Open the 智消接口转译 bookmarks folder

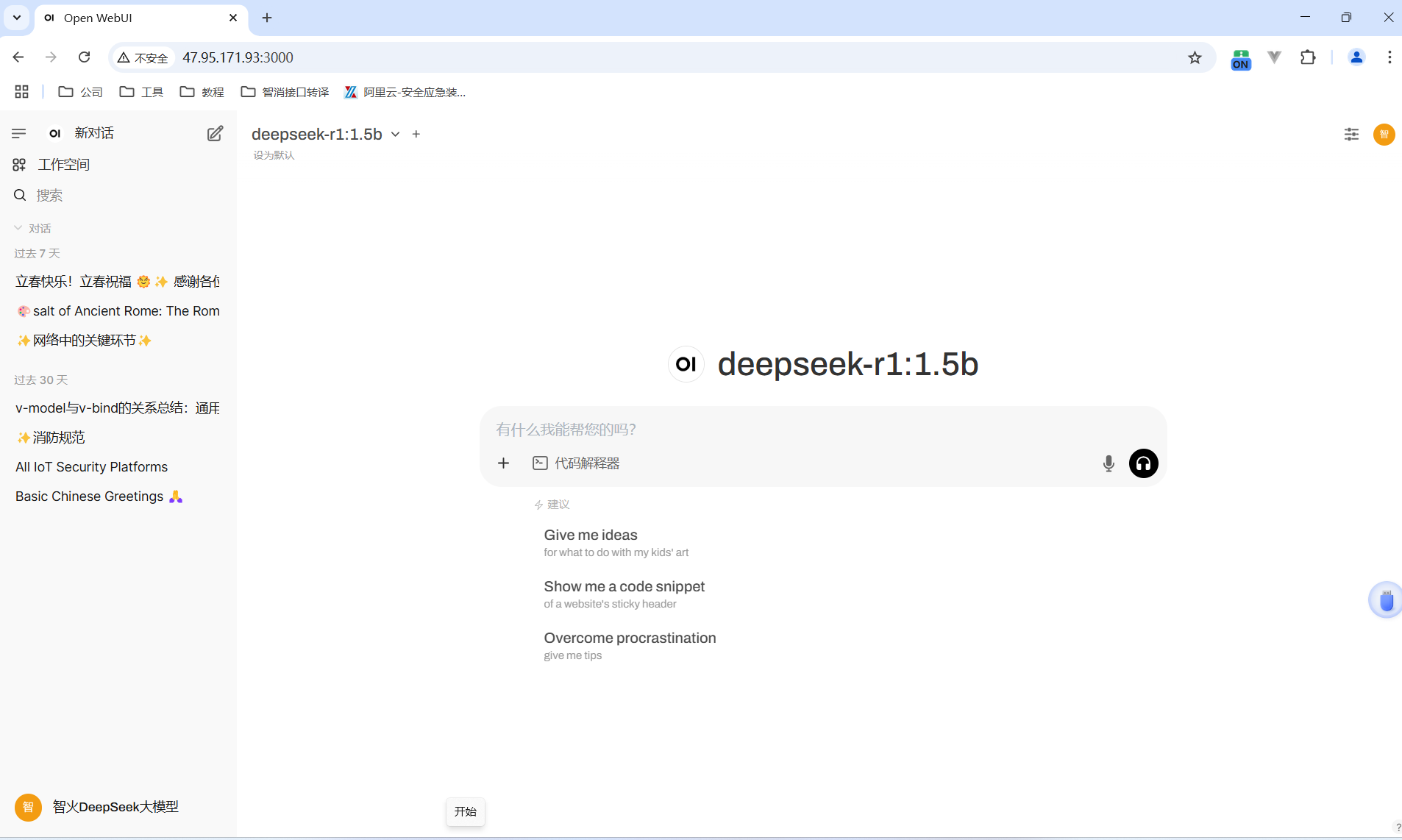[x=285, y=92]
